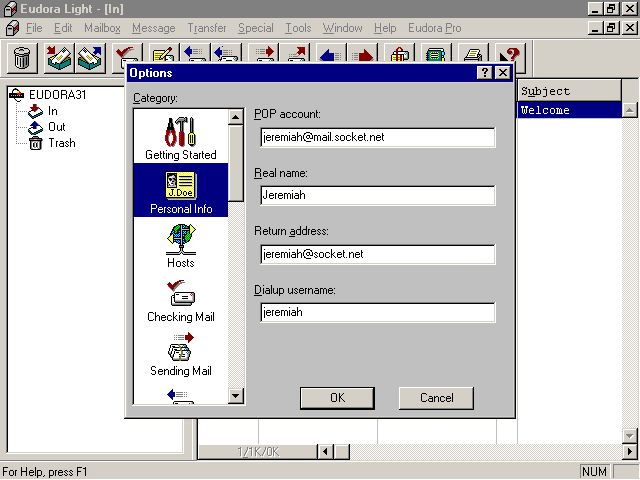The image size is (640, 480).
Task: Click the Cancel button in Options
Action: click(x=436, y=398)
